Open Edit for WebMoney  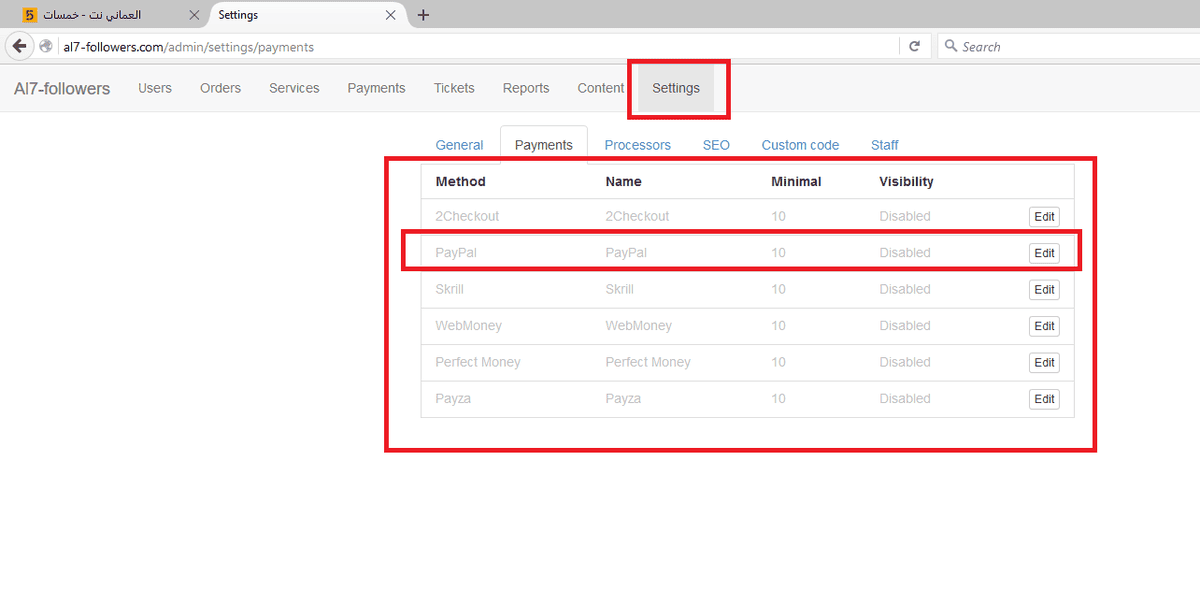click(x=1044, y=326)
